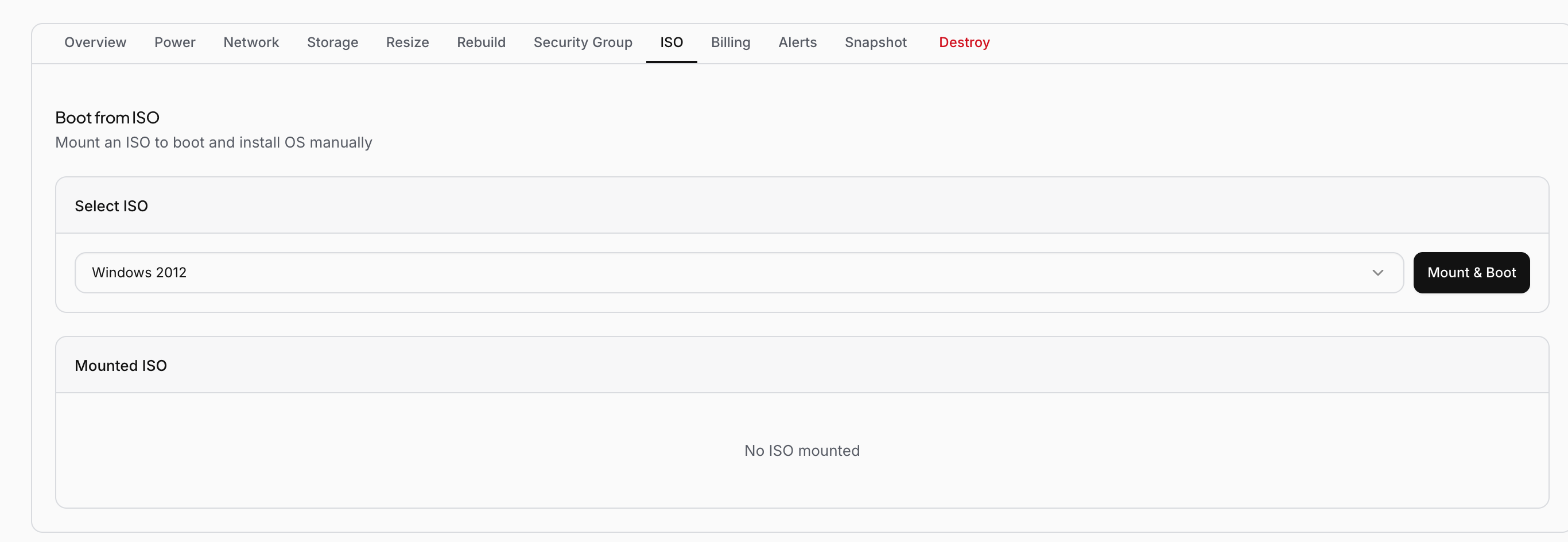Go to the Alerts tab

pos(797,42)
